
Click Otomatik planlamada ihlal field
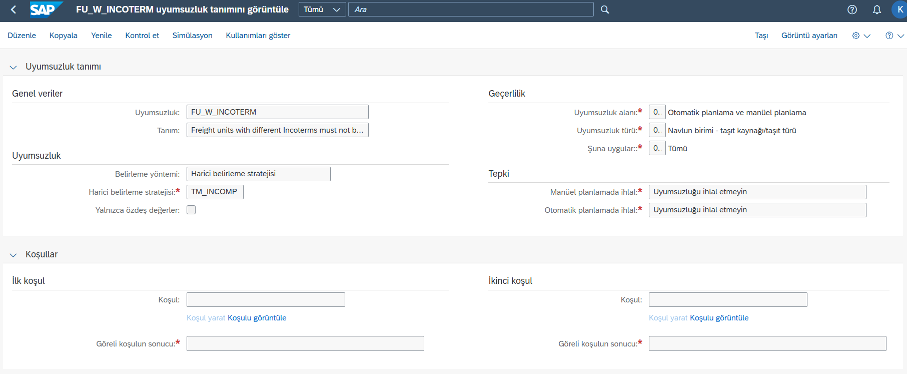coord(758,210)
